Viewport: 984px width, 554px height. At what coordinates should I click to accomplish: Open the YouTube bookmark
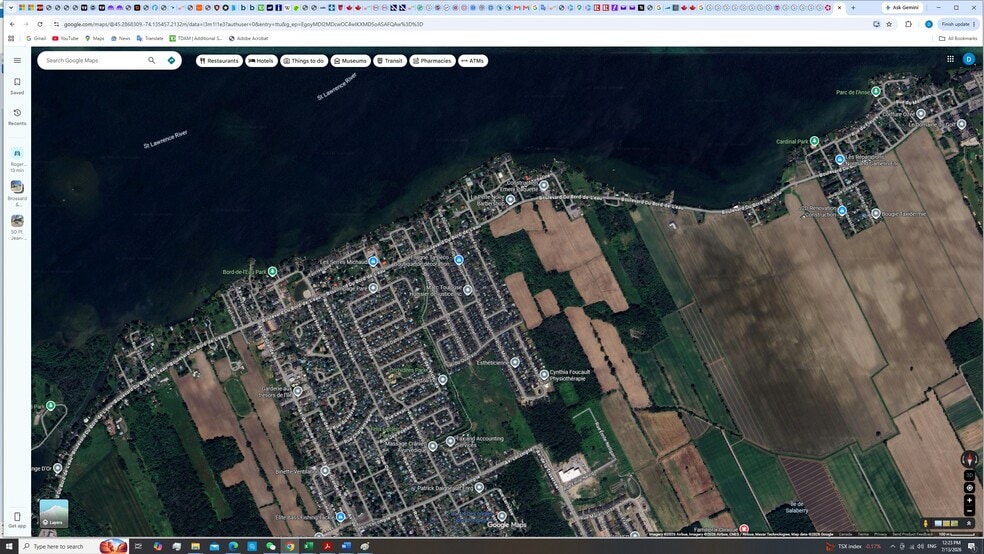(x=65, y=38)
